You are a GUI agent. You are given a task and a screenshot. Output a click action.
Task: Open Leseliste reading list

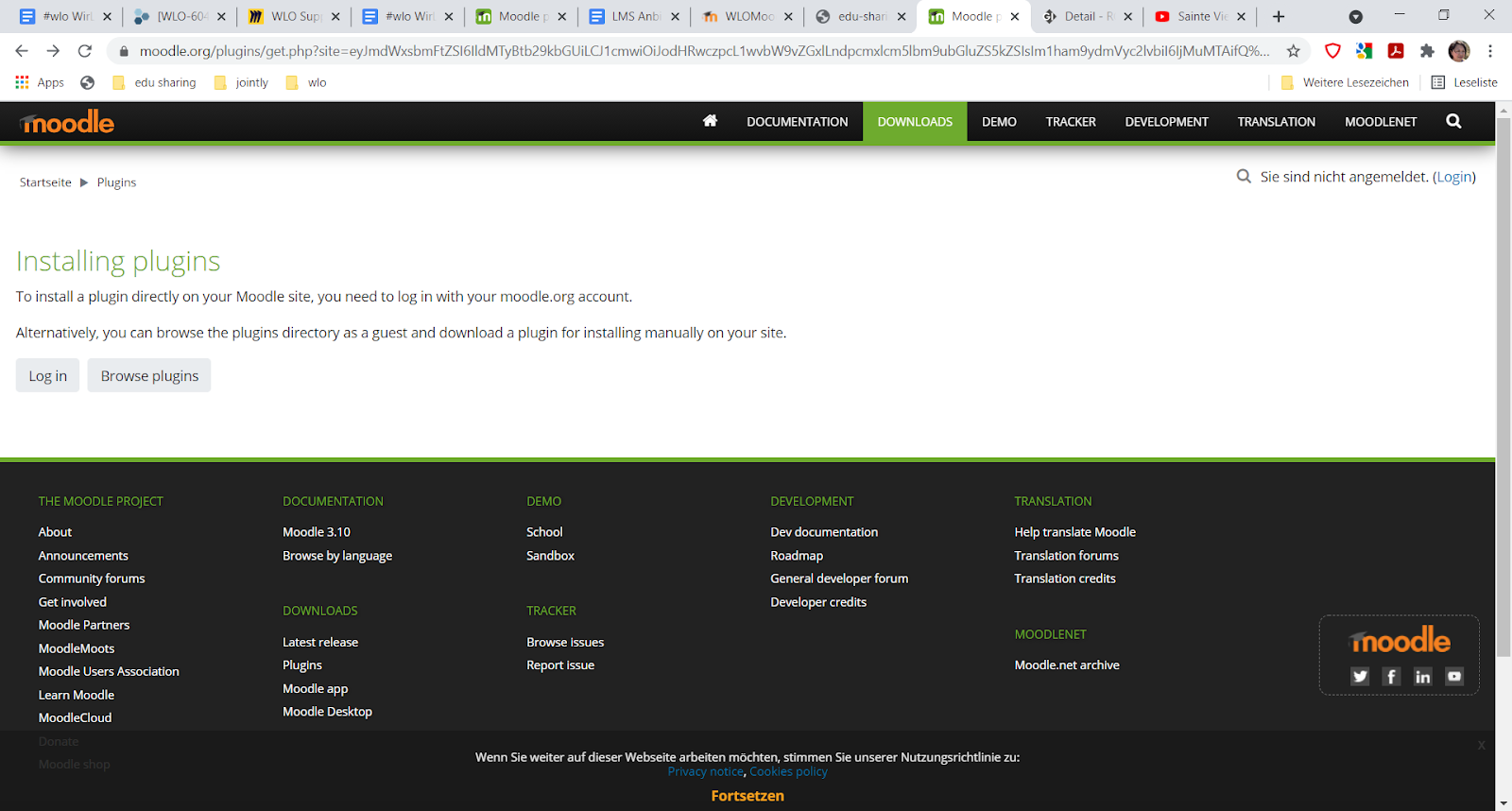[x=1464, y=82]
